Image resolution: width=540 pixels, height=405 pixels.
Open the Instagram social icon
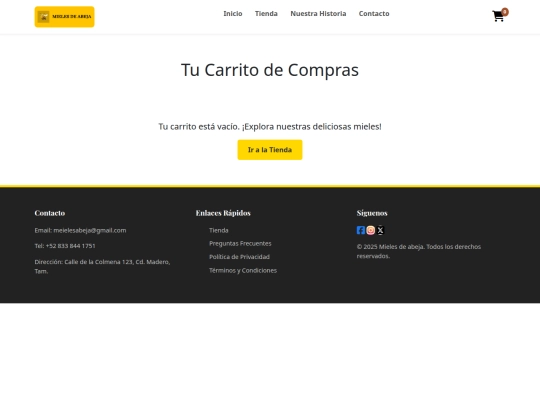371,230
